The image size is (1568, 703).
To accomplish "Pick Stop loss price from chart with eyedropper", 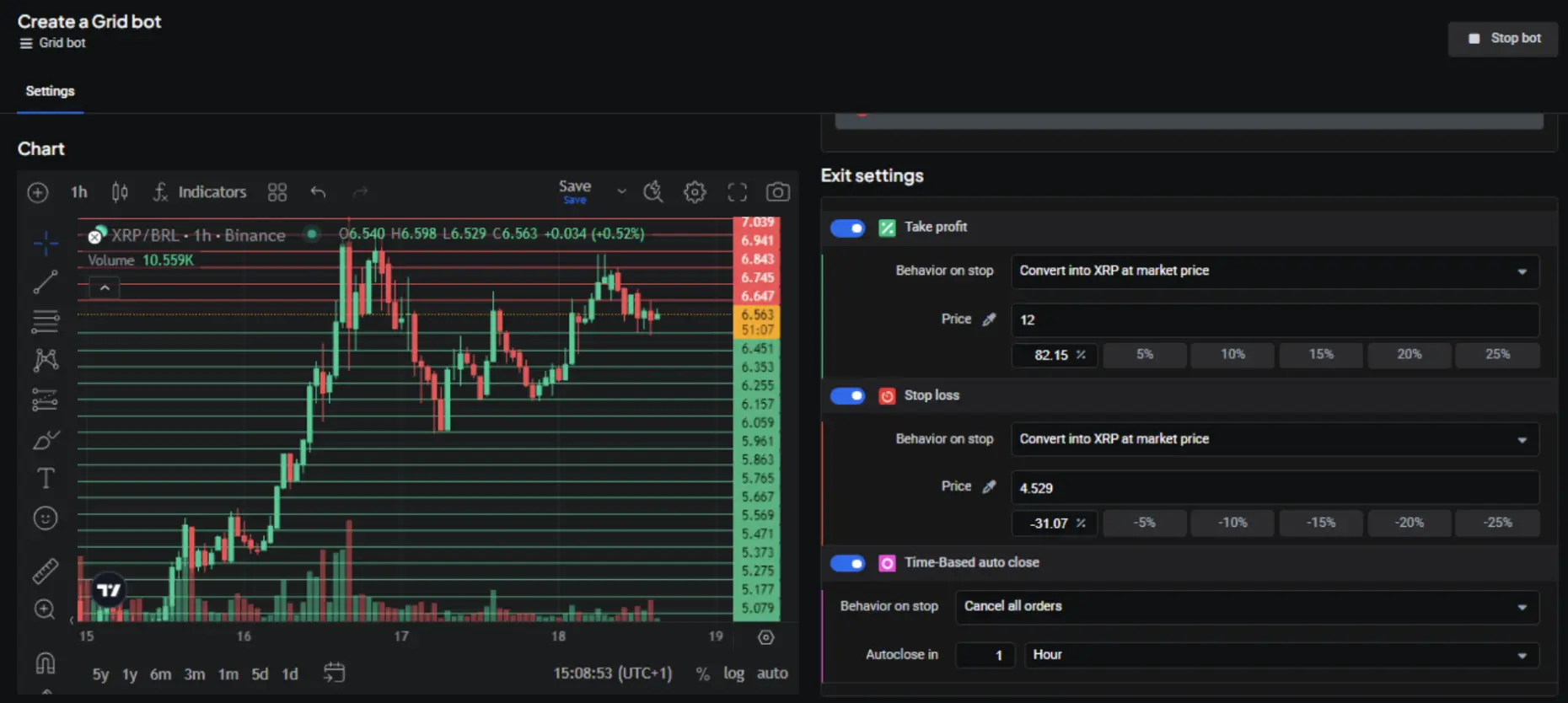I will [989, 486].
